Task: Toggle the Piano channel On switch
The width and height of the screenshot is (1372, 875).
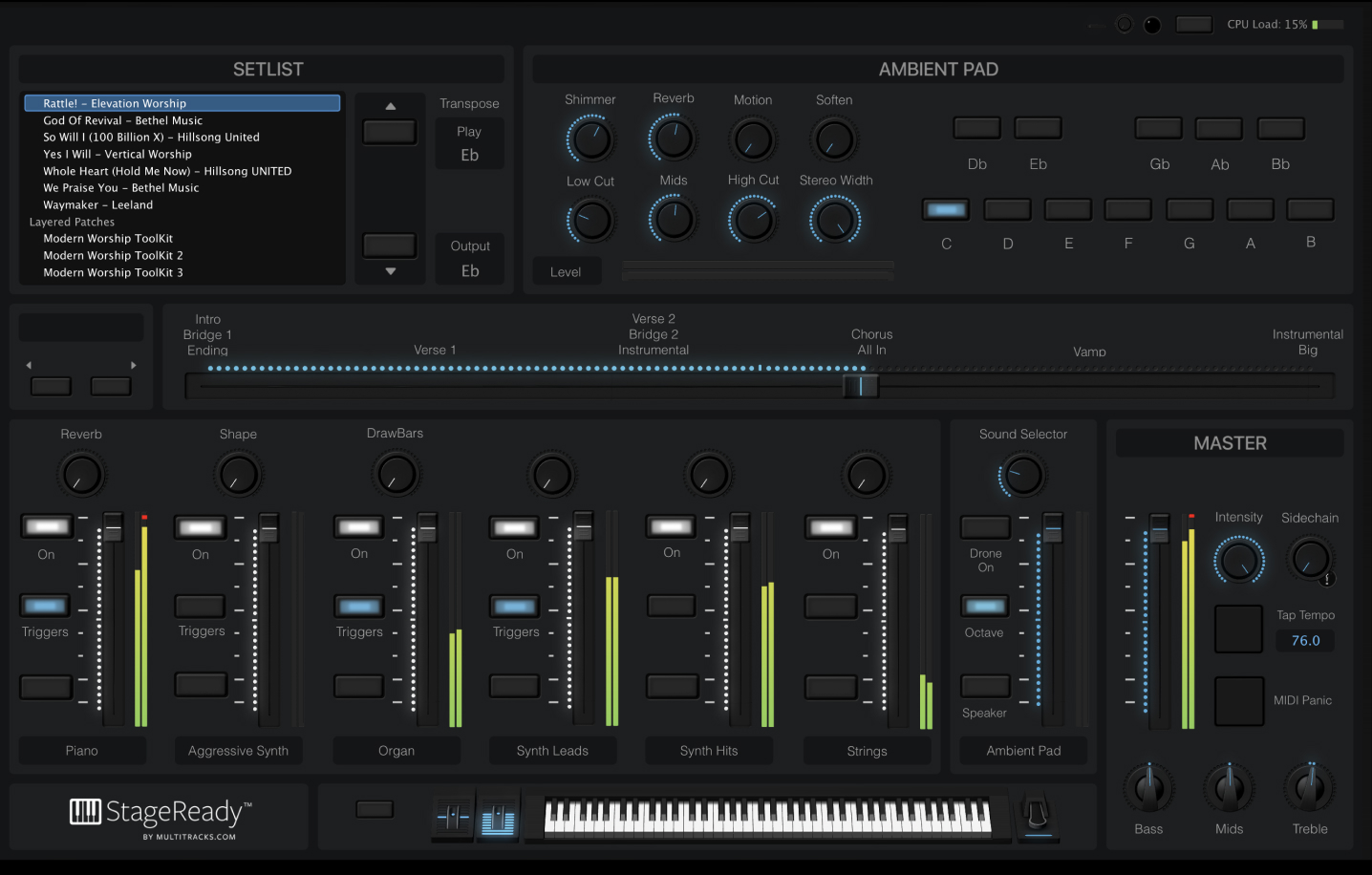Action: 45,525
